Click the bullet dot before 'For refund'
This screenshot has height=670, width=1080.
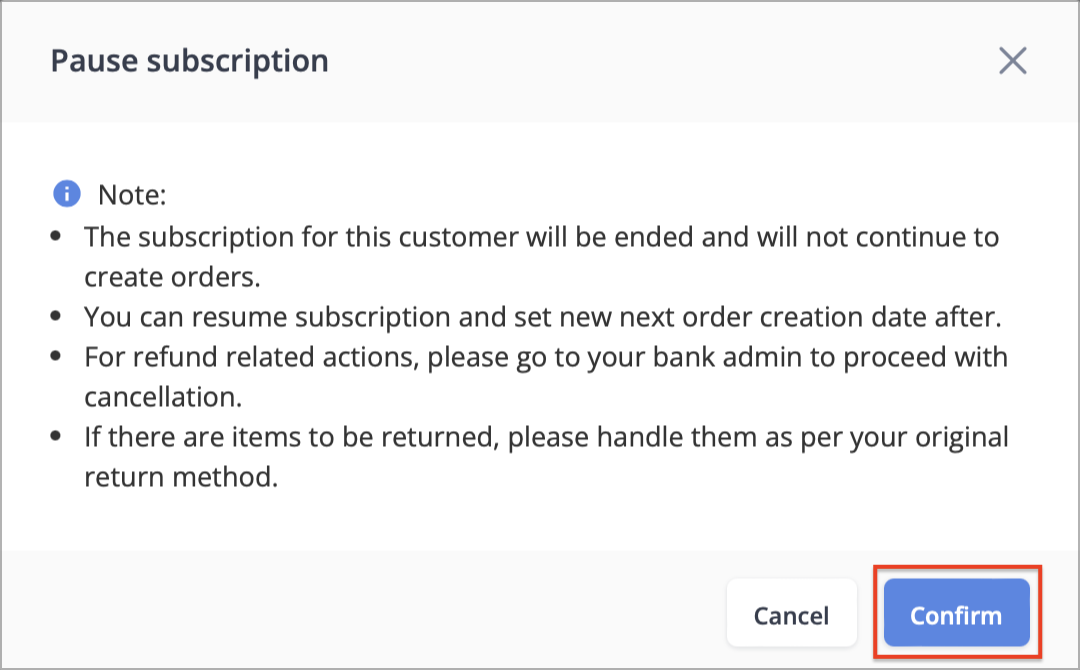[56, 357]
